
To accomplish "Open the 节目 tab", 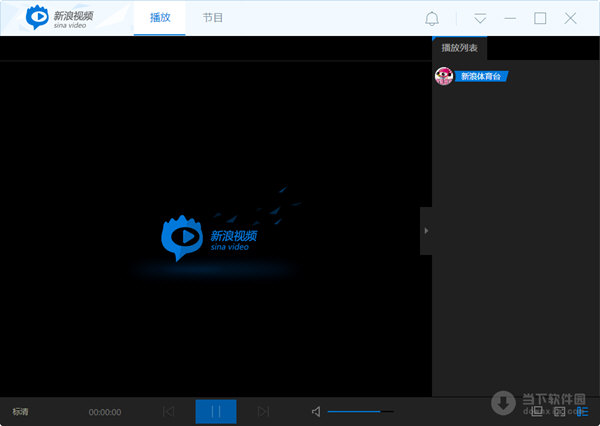I will tap(212, 18).
